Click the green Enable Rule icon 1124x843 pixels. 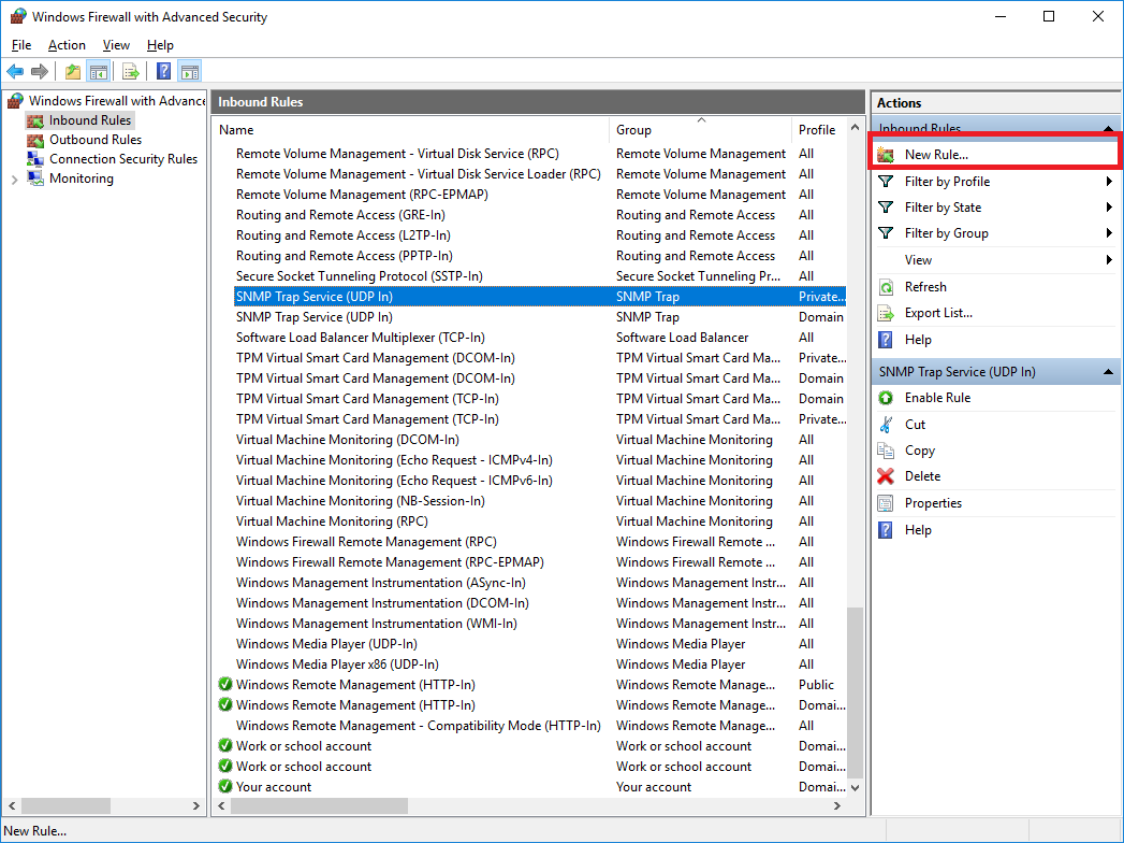[885, 398]
